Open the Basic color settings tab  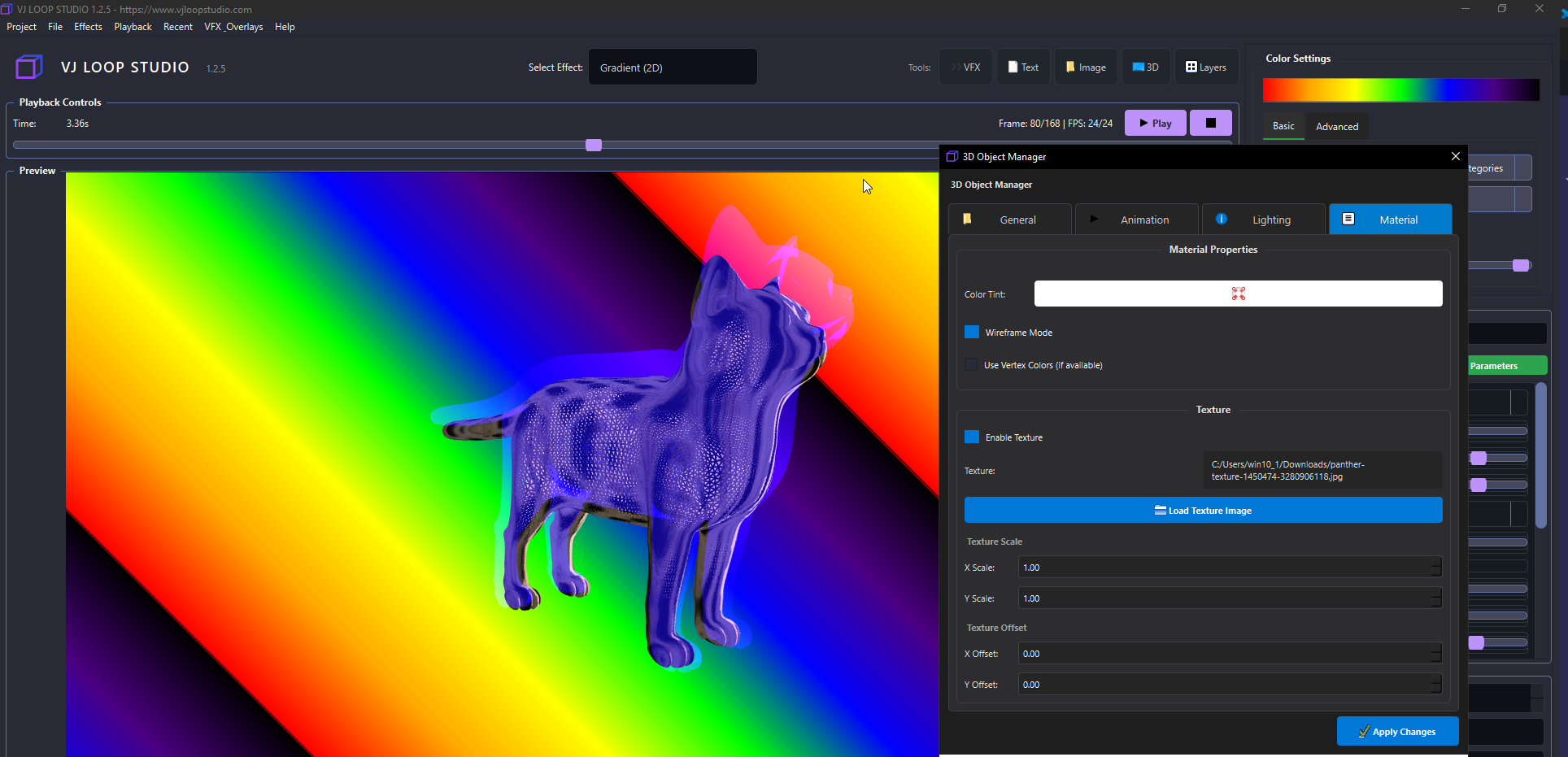[x=1283, y=126]
